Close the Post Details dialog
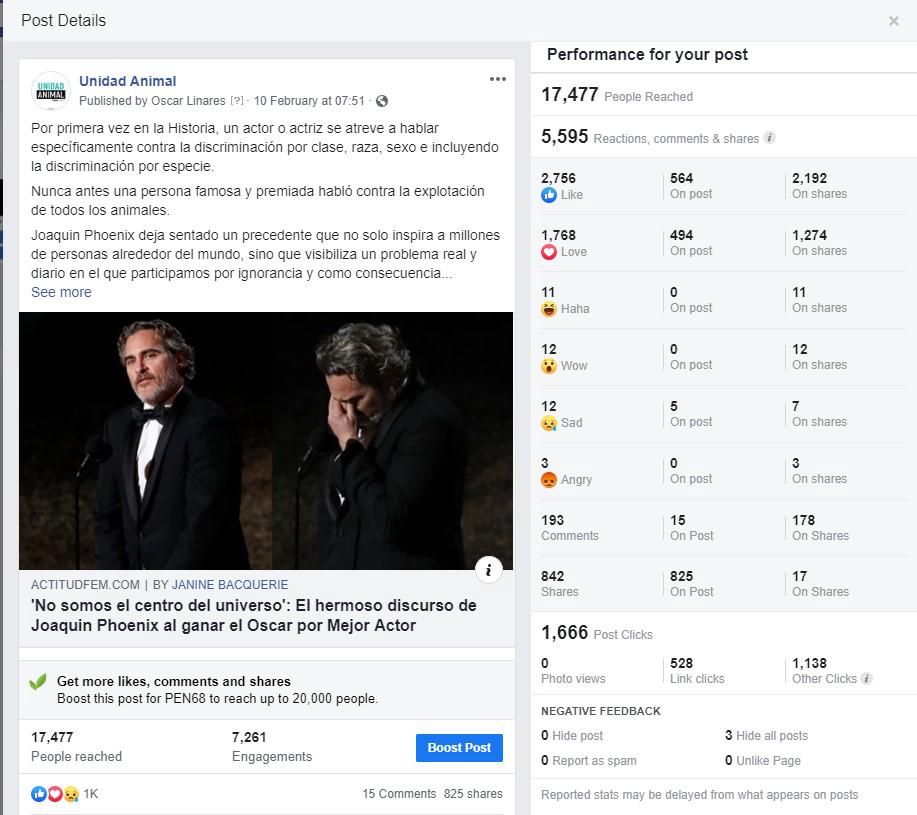The height and width of the screenshot is (815, 917). [x=894, y=21]
